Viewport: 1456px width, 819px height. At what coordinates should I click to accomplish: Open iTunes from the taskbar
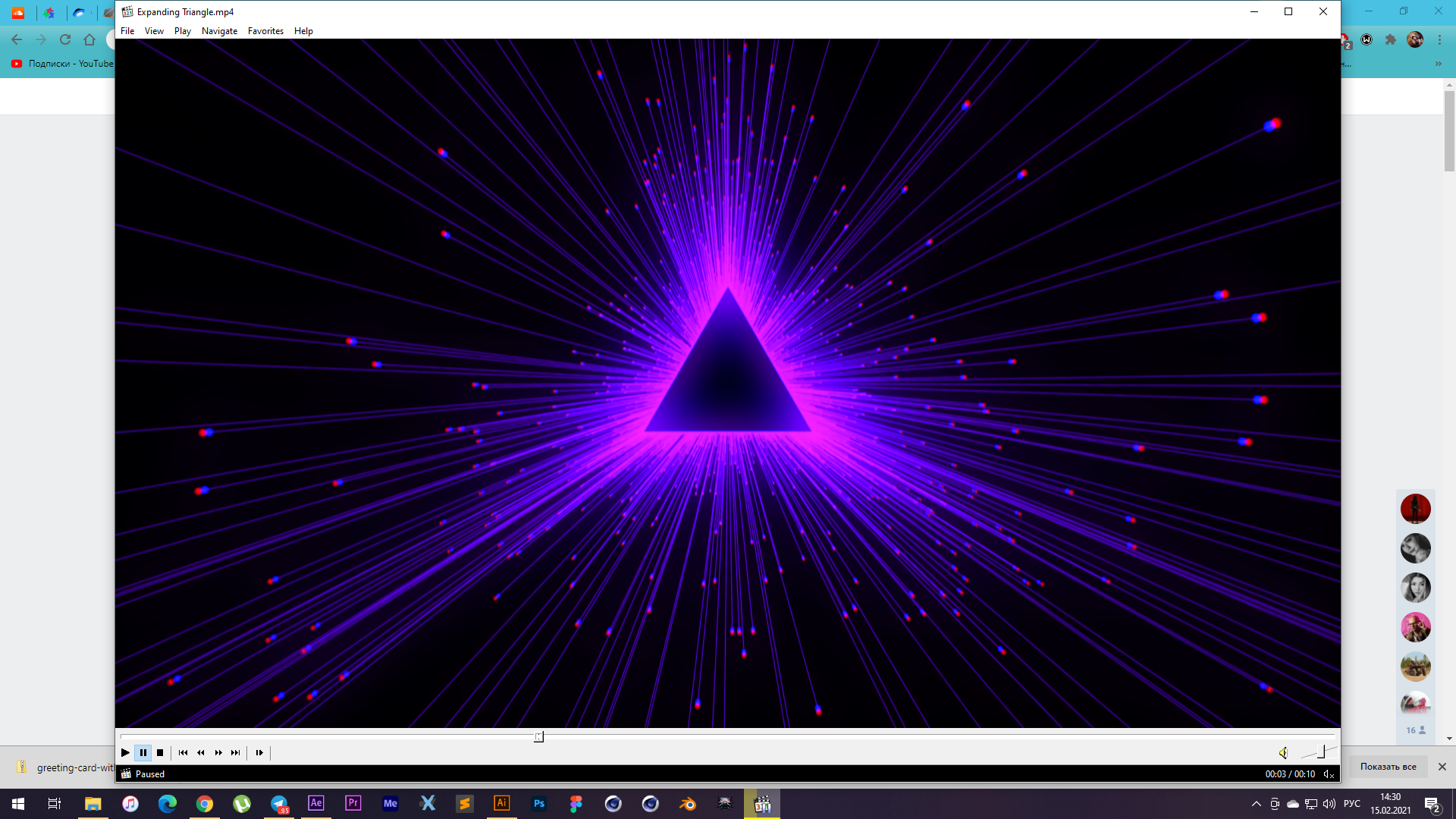130,804
